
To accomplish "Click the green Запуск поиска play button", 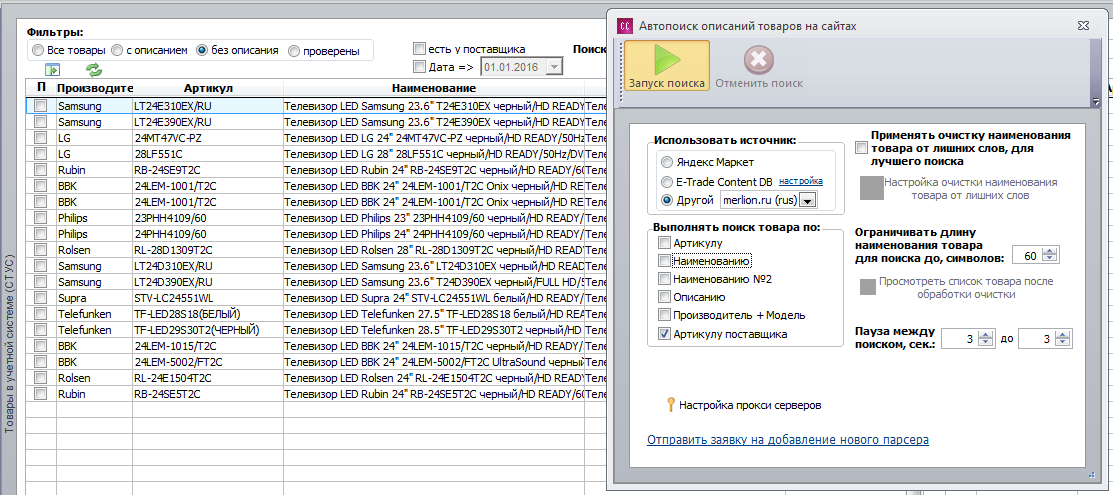I will point(667,66).
